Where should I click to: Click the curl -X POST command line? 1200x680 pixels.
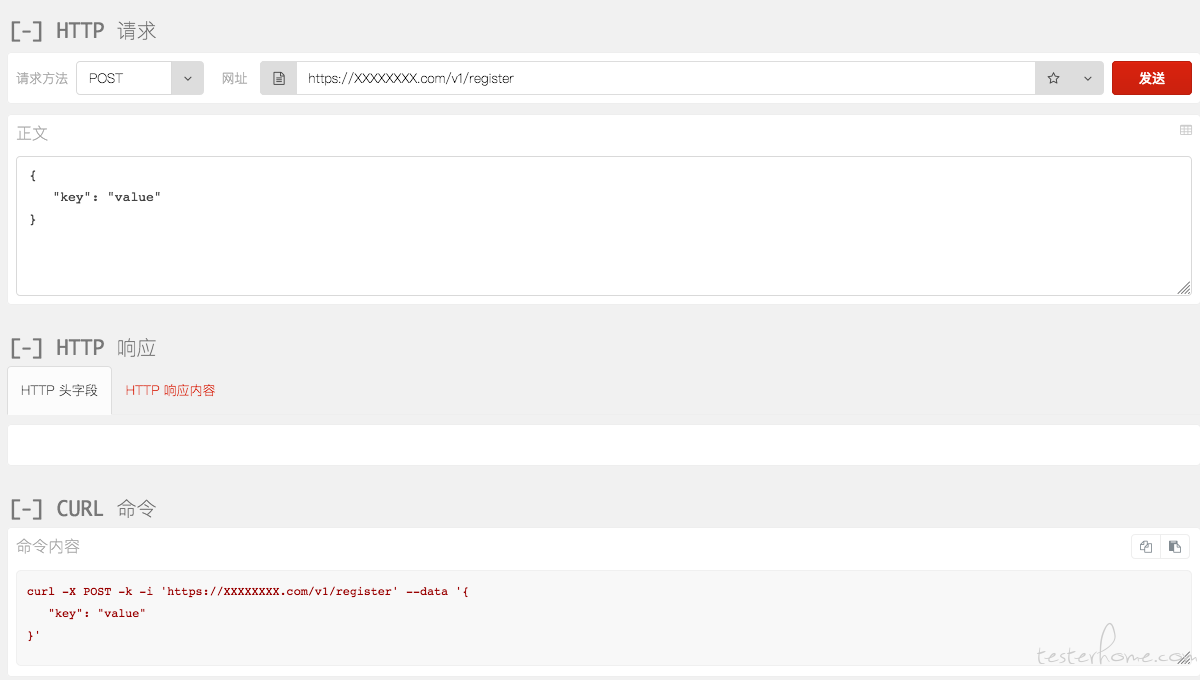(x=248, y=591)
